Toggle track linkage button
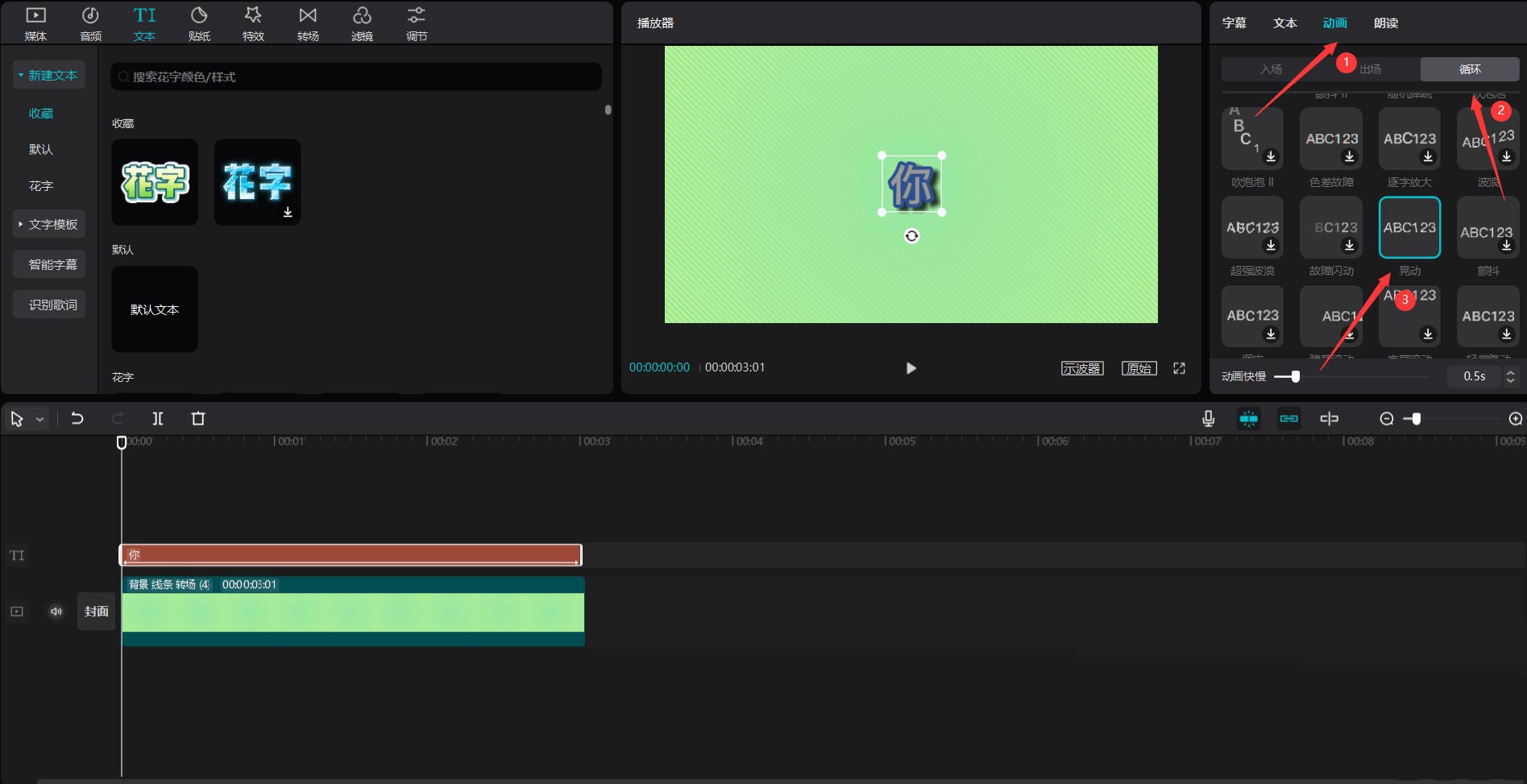 1288,418
